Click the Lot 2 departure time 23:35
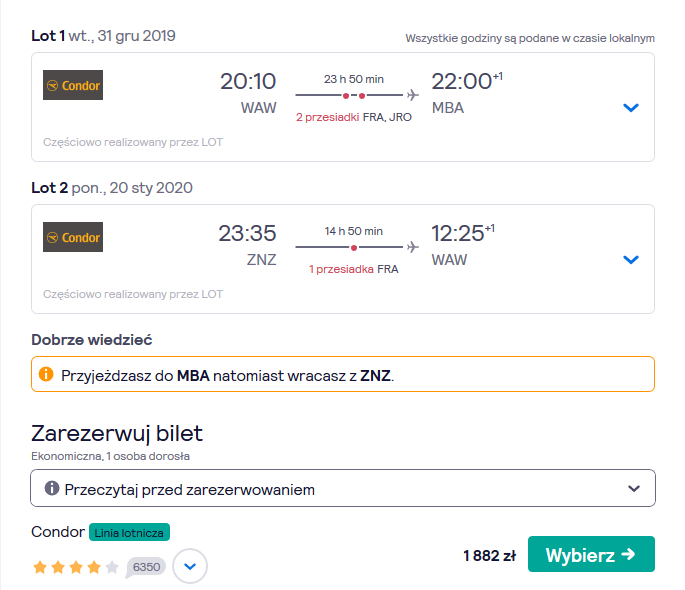The width and height of the screenshot is (685, 590). pyautogui.click(x=247, y=233)
